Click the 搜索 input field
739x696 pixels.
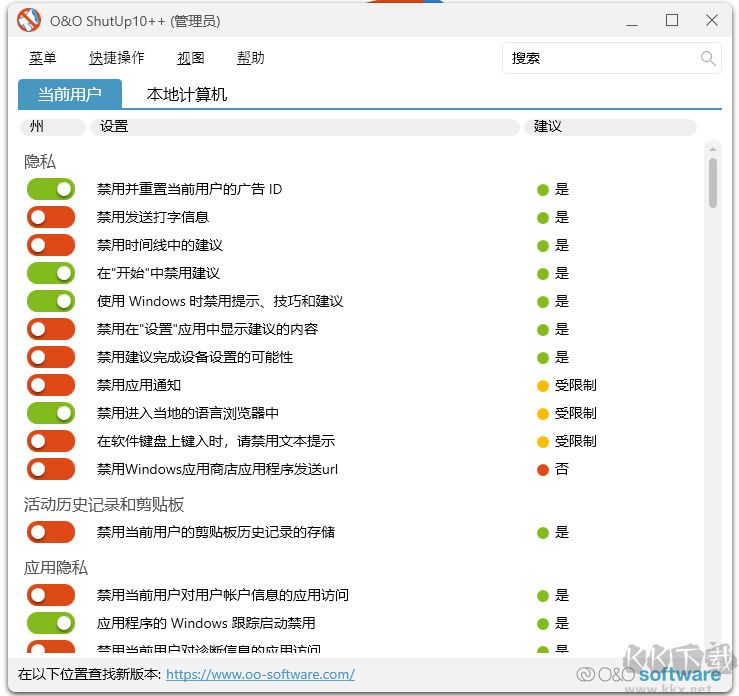tap(611, 58)
